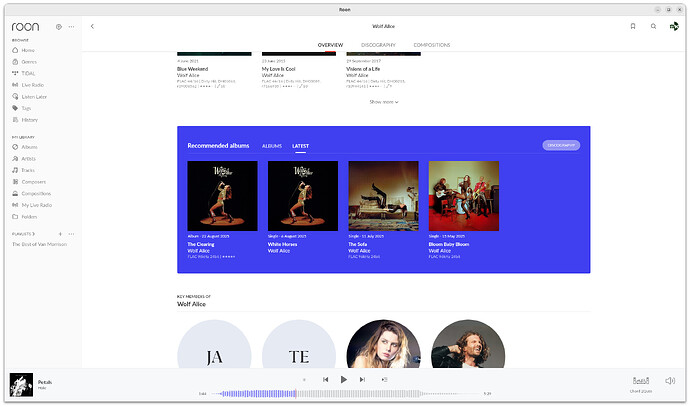
Task: Click Bloom Baby Bloom cover art
Action: [464, 196]
